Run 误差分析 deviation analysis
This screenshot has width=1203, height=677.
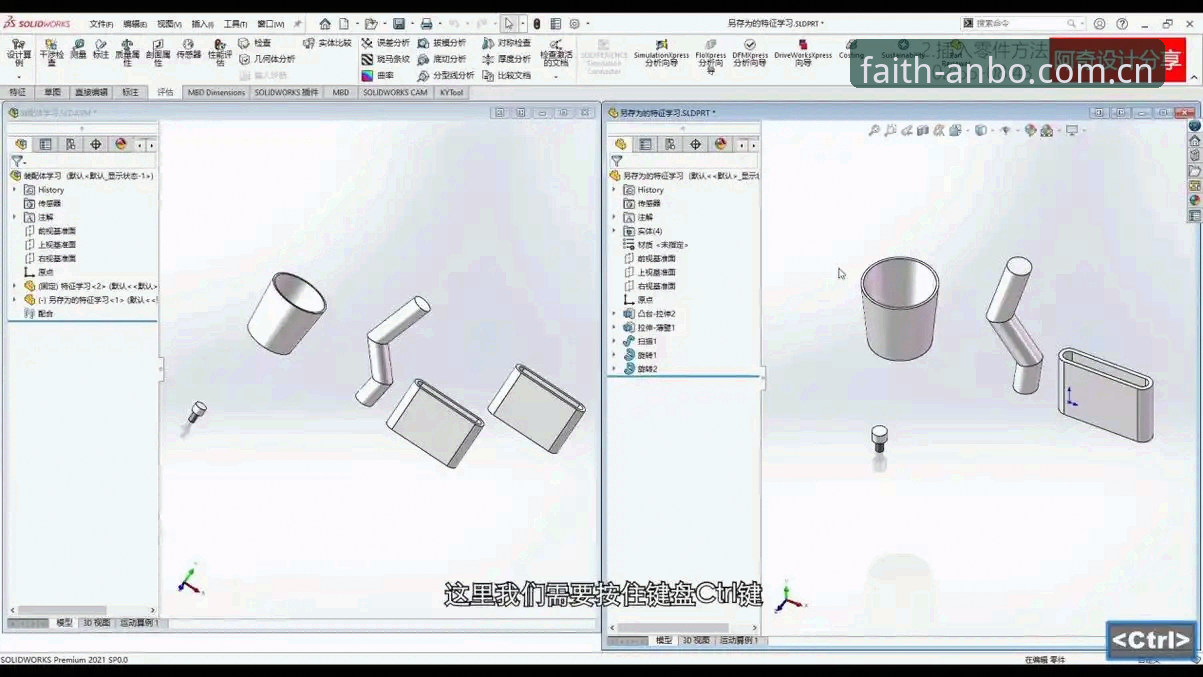386,43
